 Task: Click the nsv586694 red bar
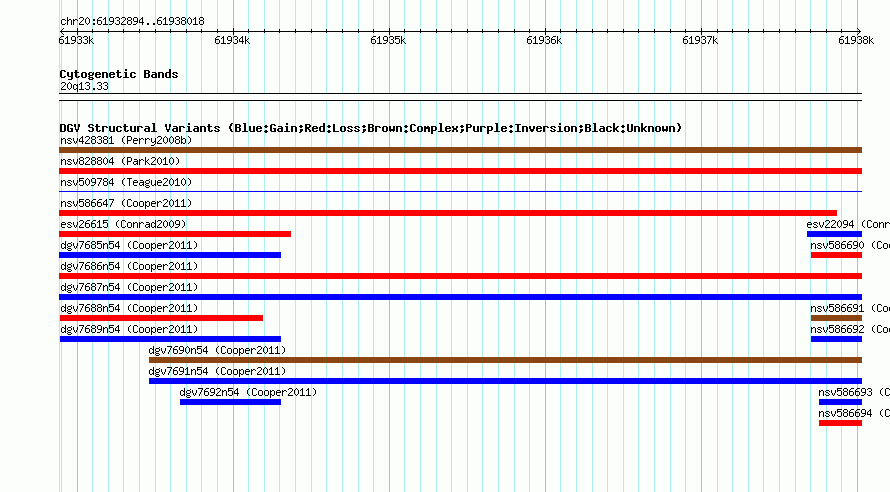point(841,423)
